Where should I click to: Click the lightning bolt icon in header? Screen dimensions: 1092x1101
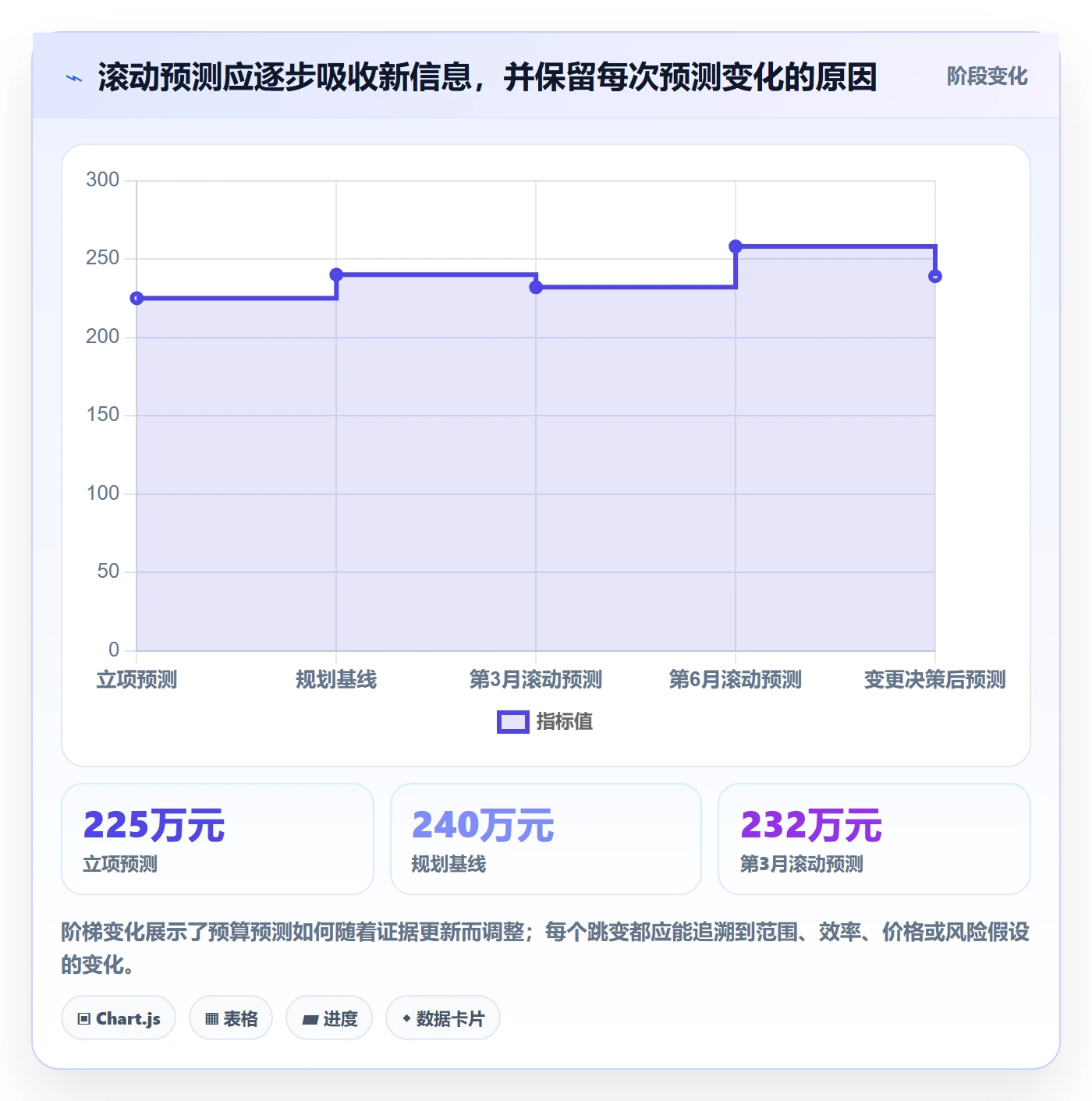pos(74,78)
